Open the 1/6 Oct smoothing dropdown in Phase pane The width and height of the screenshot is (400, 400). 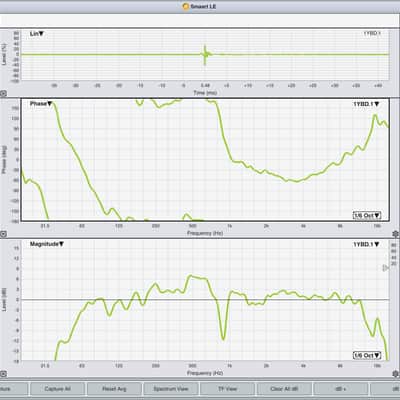tap(367, 215)
